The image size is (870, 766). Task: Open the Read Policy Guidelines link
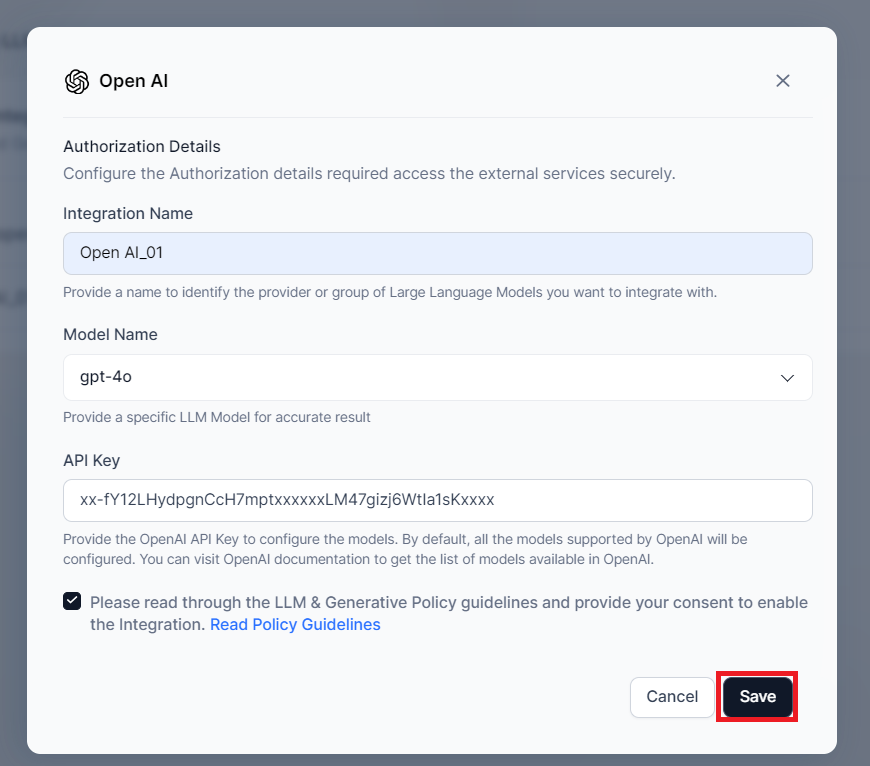[x=295, y=625]
